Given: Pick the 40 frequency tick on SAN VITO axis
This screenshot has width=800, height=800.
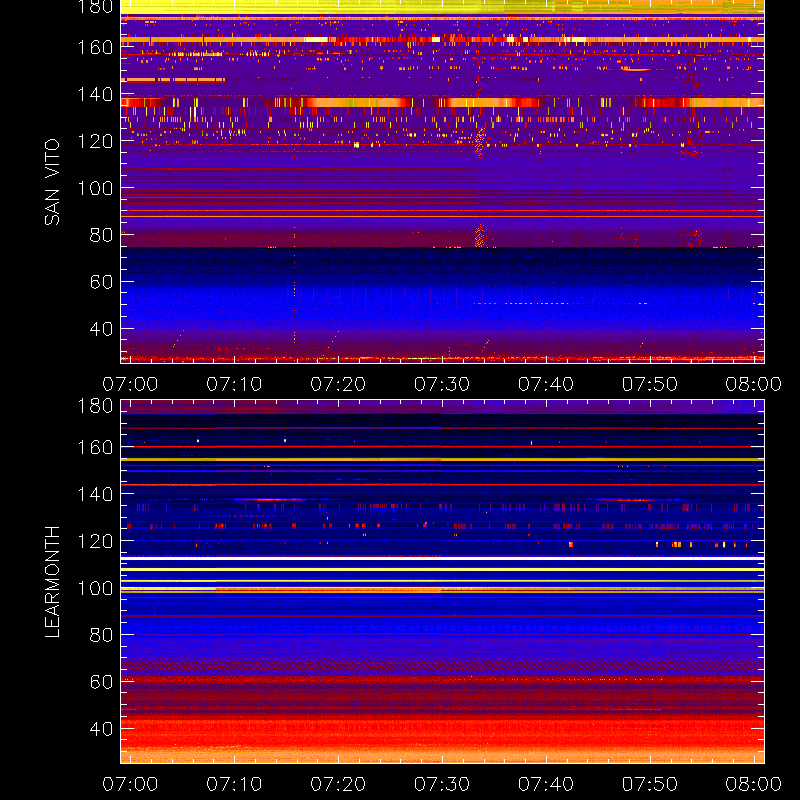Looking at the screenshot, I should point(101,329).
